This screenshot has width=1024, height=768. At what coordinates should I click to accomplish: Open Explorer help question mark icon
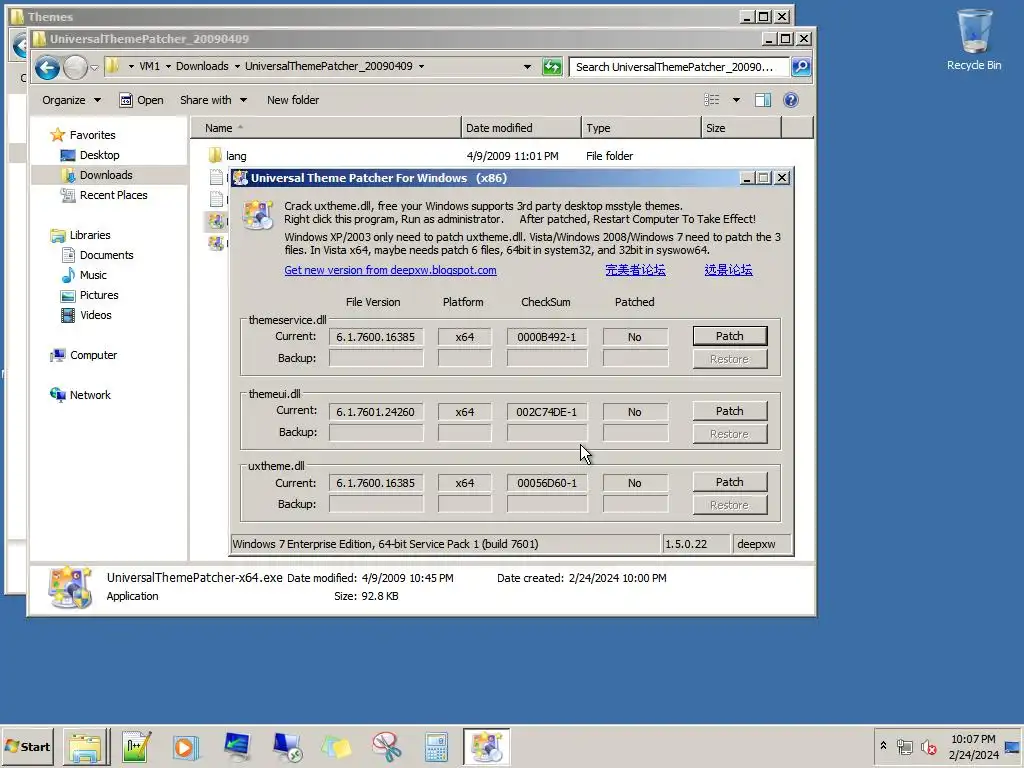click(x=790, y=100)
